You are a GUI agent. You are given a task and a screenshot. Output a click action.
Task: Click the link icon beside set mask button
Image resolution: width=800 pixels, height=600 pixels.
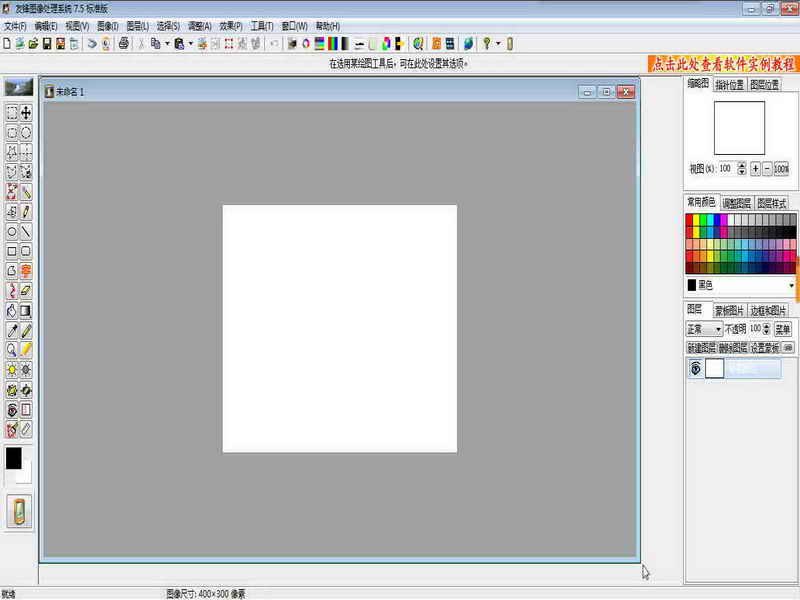[788, 348]
